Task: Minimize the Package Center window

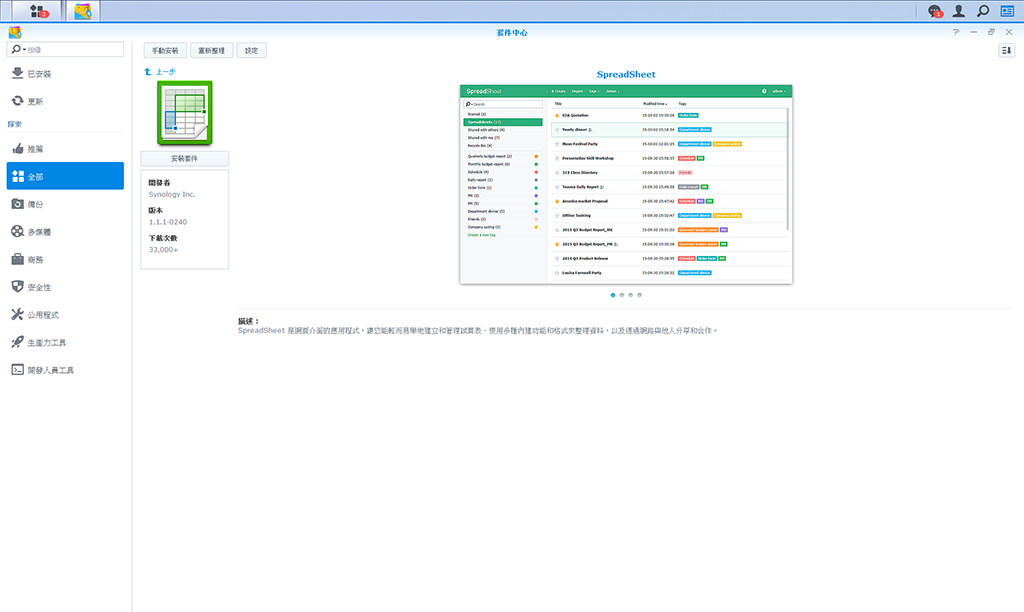Action: pyautogui.click(x=974, y=32)
